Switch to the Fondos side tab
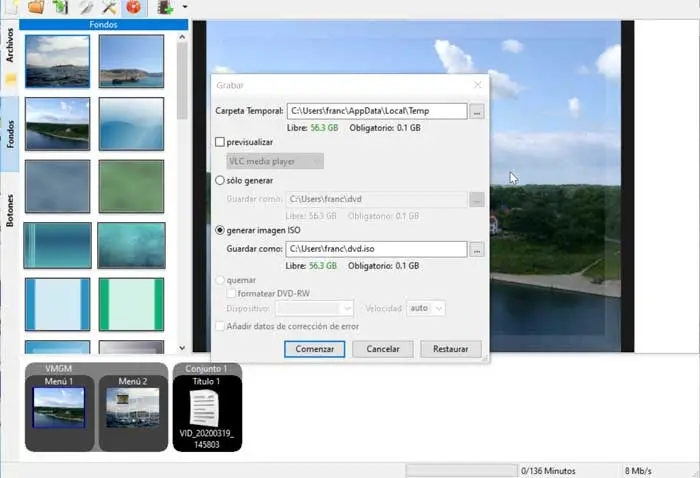 coord(10,134)
